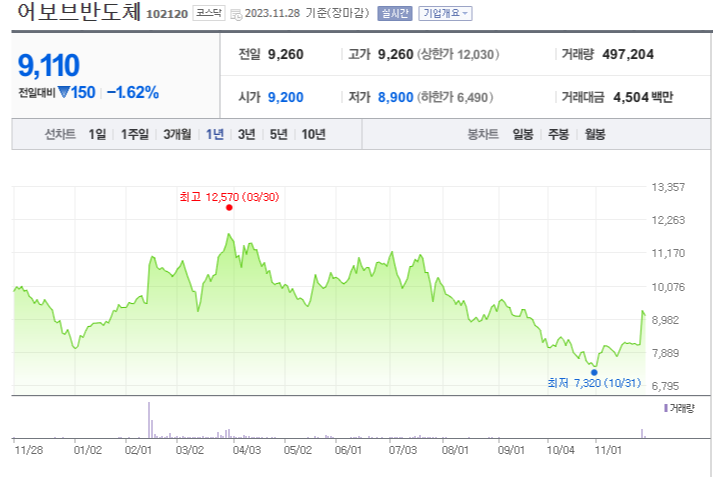
Task: Click the blue 최저 7,320 low marker
Action: [594, 372]
